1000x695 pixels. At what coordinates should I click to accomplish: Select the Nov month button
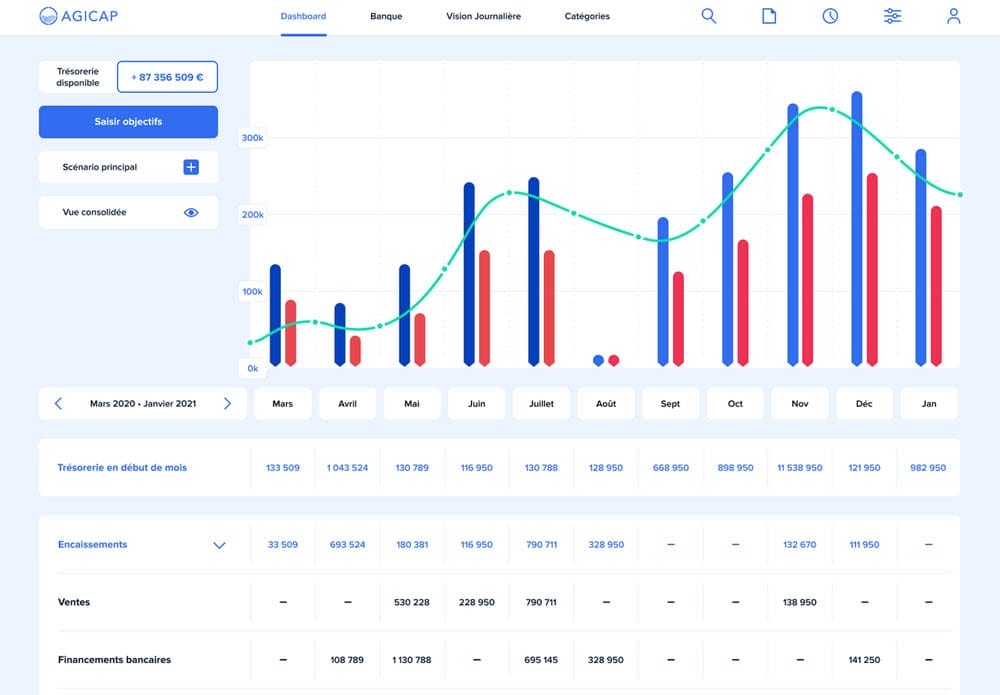coord(800,404)
